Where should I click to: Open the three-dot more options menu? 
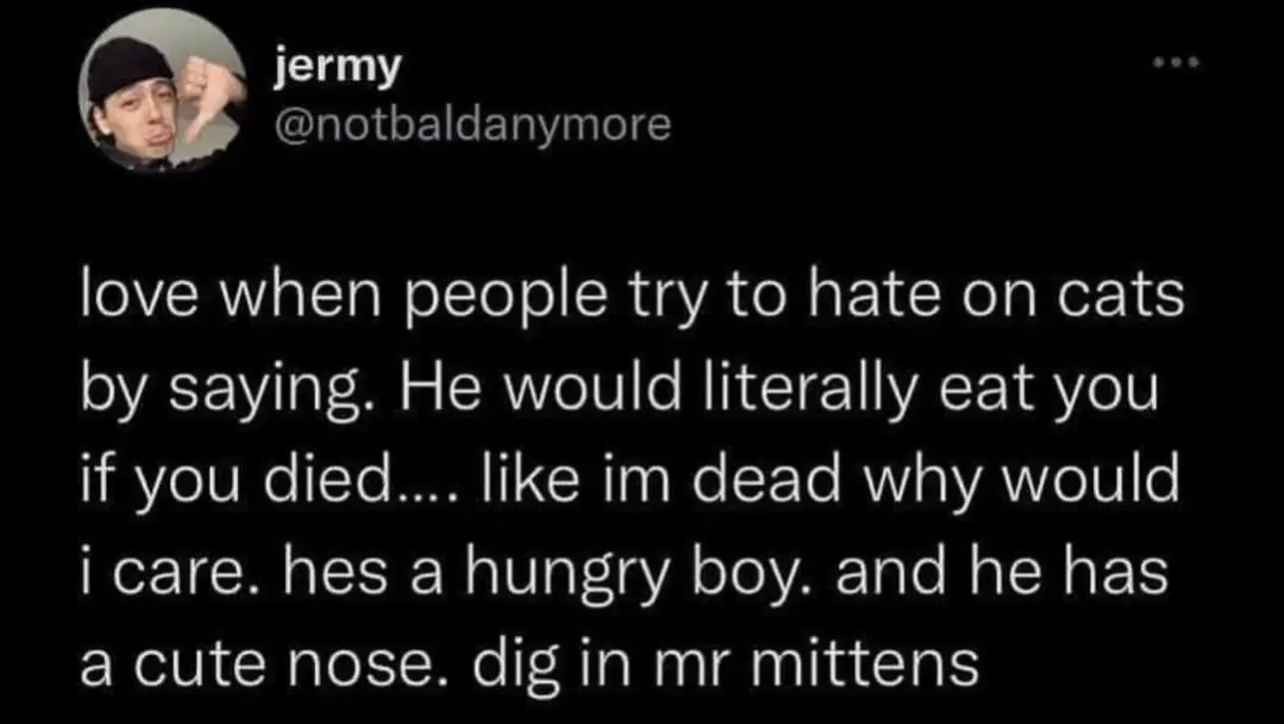click(x=1173, y=63)
